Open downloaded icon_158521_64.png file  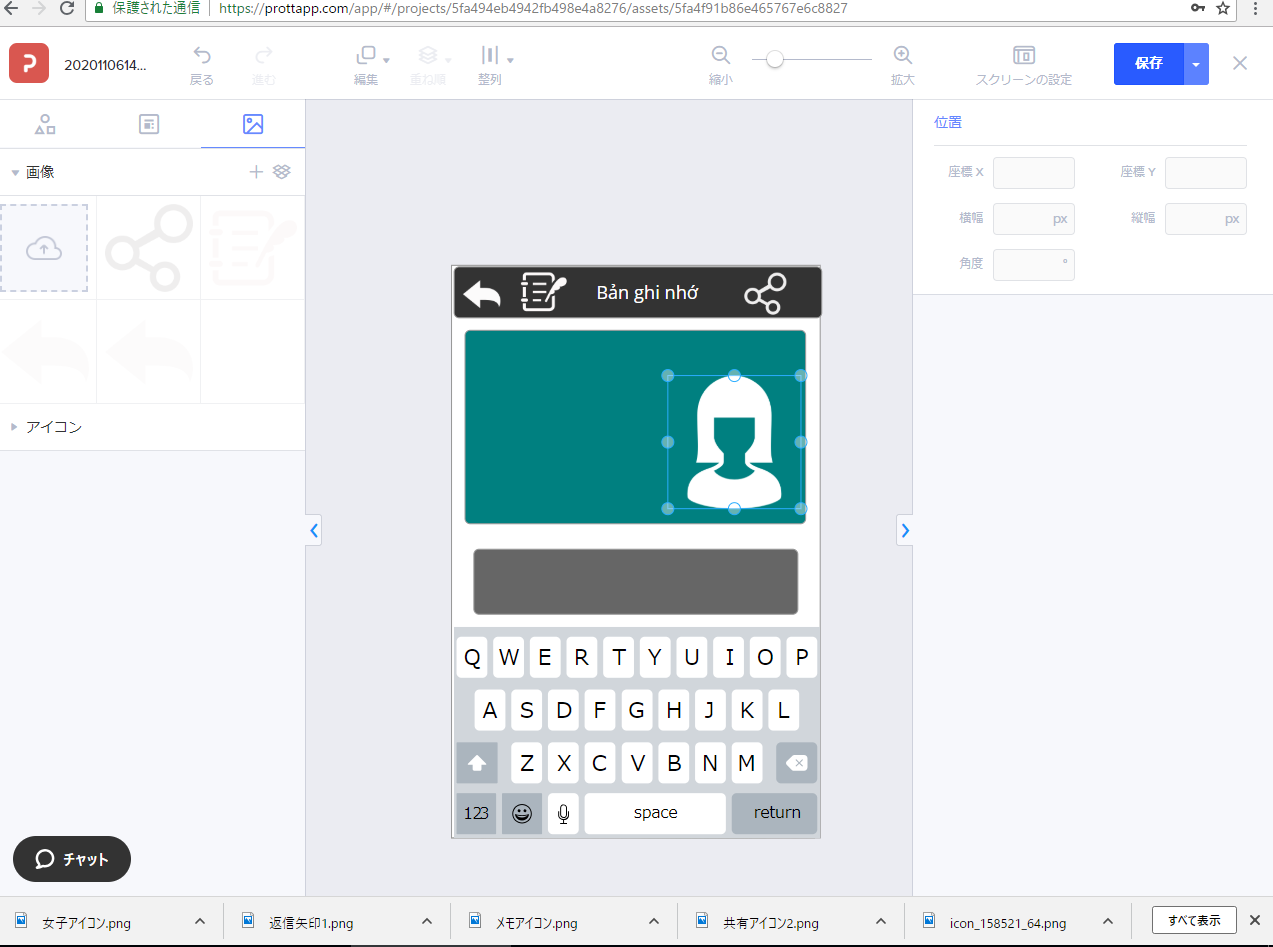pyautogui.click(x=1008, y=922)
